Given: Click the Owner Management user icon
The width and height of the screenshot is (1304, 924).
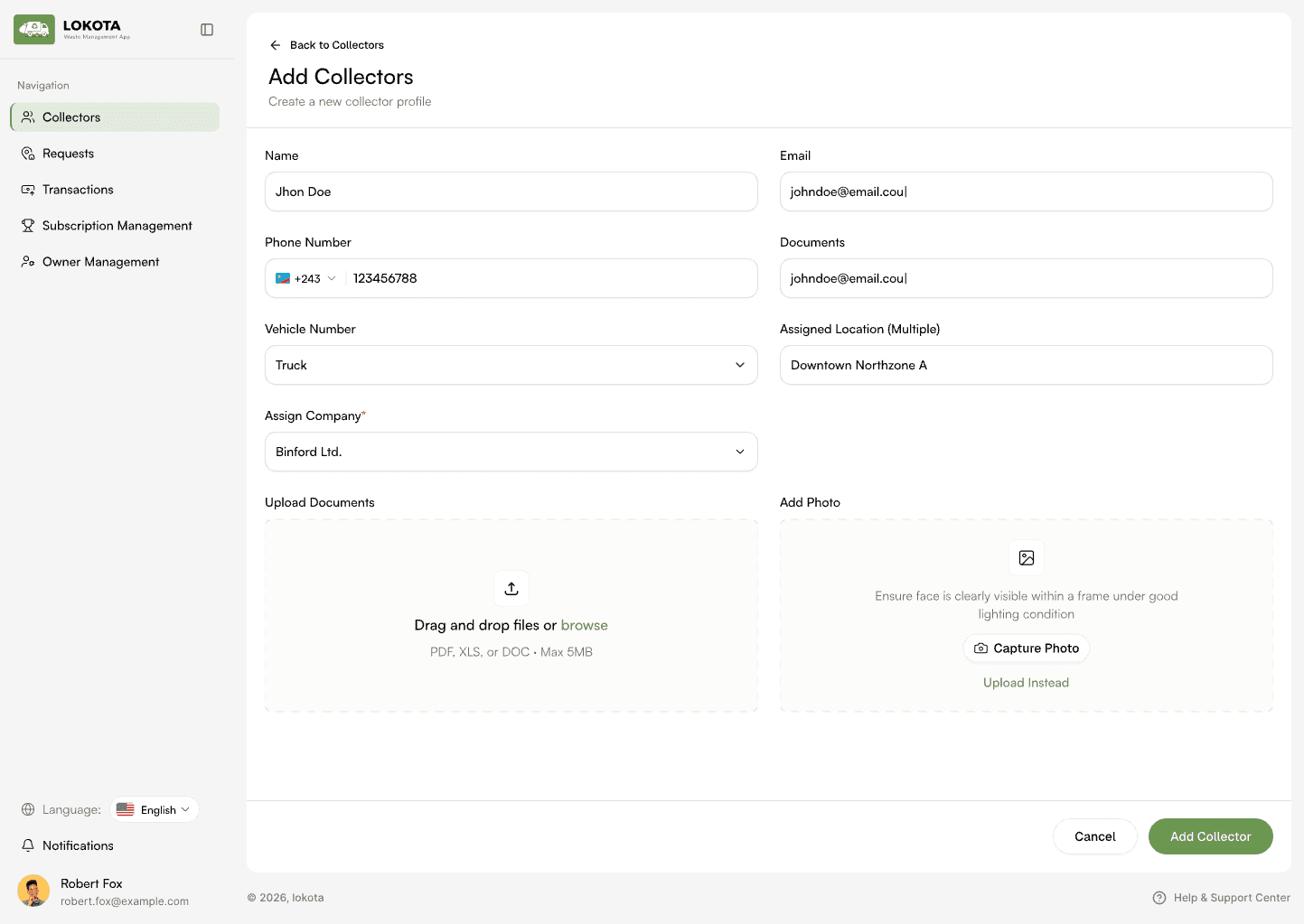Looking at the screenshot, I should tap(28, 262).
